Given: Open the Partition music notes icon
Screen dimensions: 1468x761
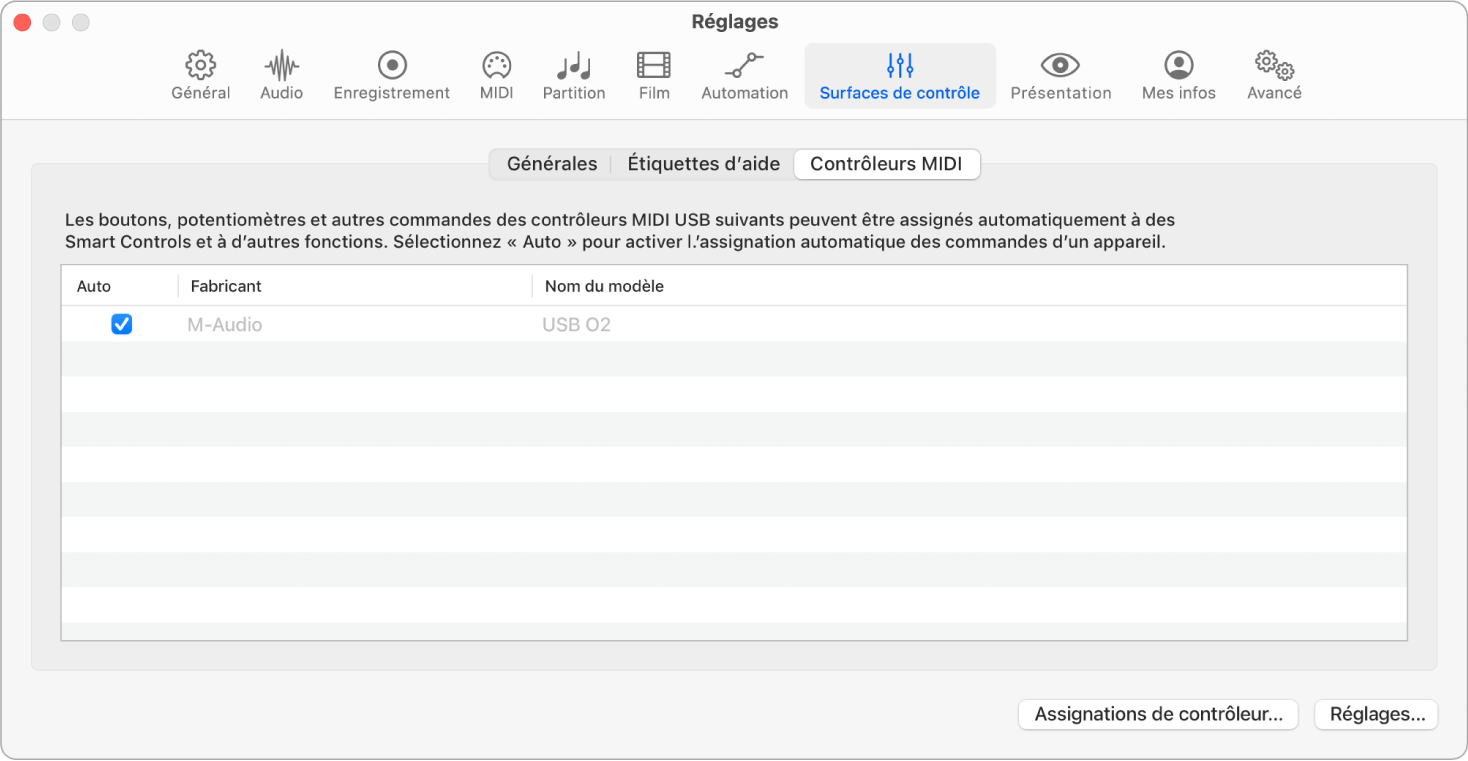Looking at the screenshot, I should tap(573, 66).
